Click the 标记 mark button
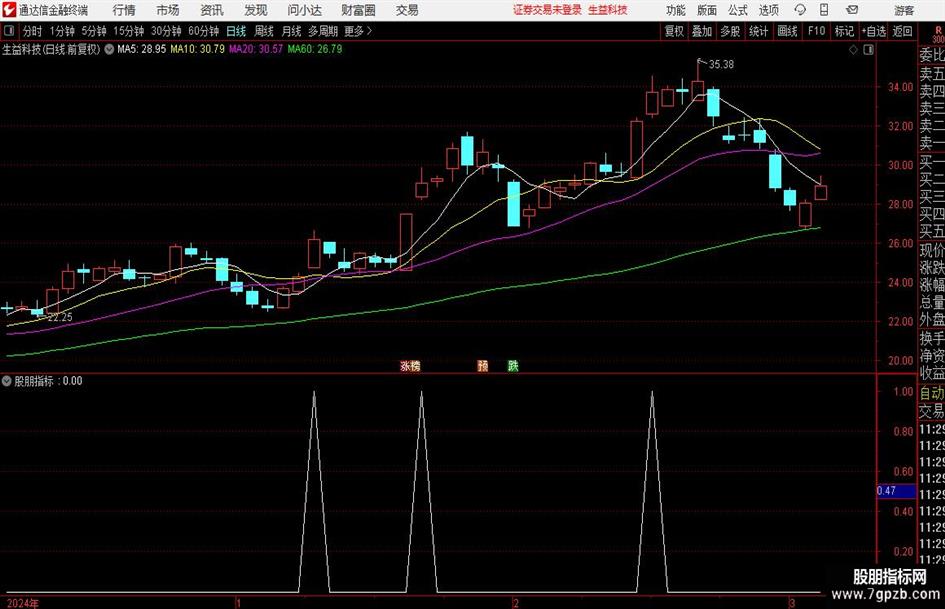This screenshot has width=945, height=609. [844, 31]
